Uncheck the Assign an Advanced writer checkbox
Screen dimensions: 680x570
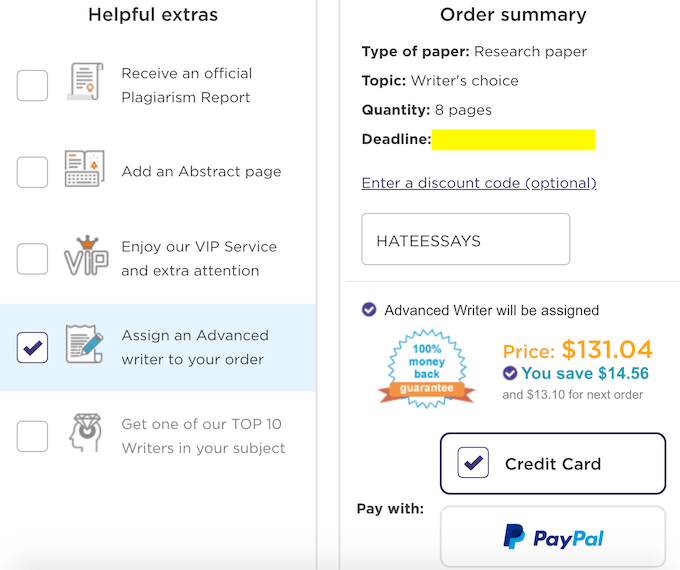32,347
